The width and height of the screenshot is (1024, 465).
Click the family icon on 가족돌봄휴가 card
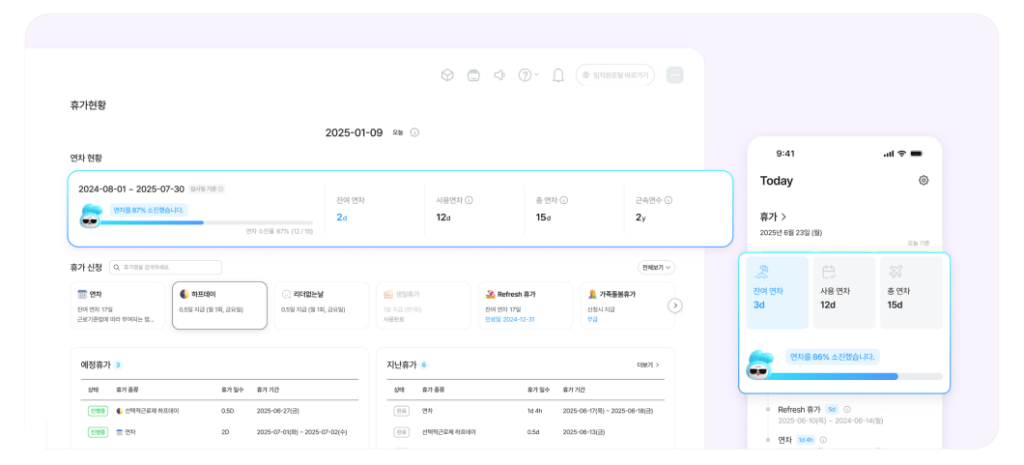592,295
